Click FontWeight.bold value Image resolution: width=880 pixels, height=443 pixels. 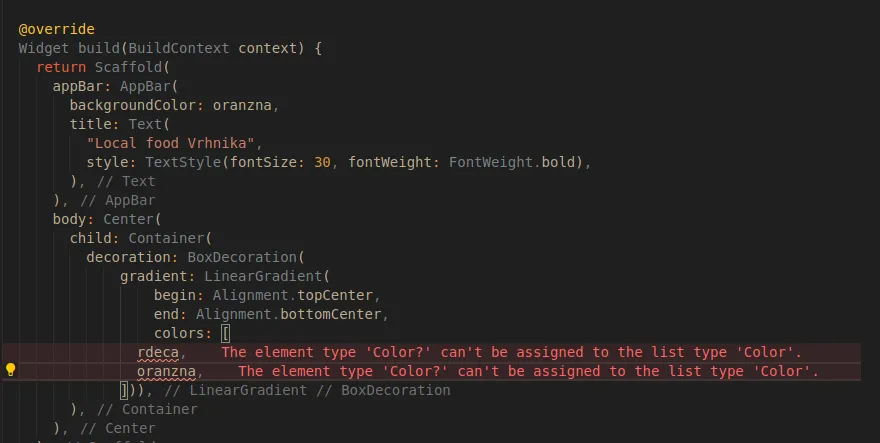point(512,162)
